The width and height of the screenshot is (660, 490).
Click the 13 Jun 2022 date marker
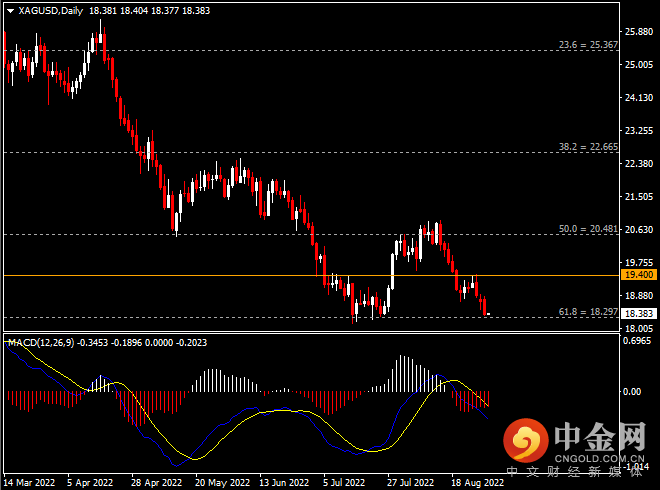(x=284, y=482)
